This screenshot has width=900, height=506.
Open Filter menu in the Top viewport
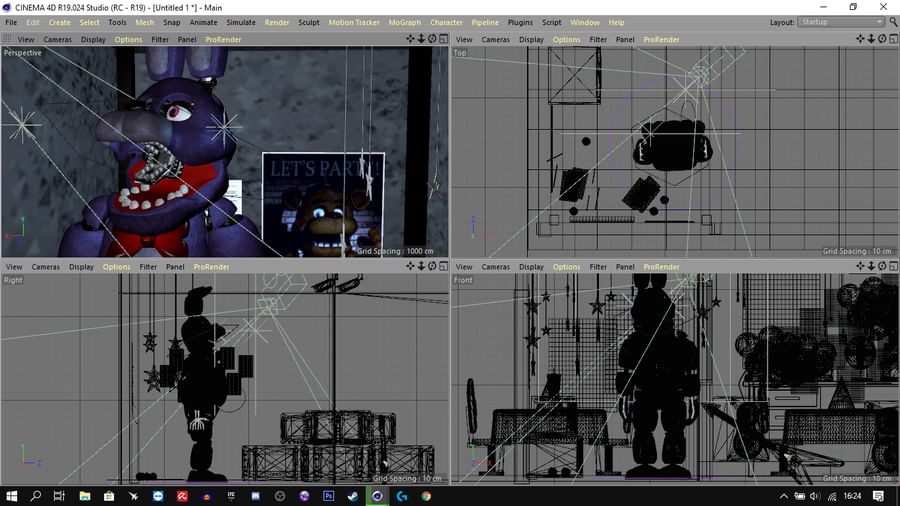coord(598,40)
